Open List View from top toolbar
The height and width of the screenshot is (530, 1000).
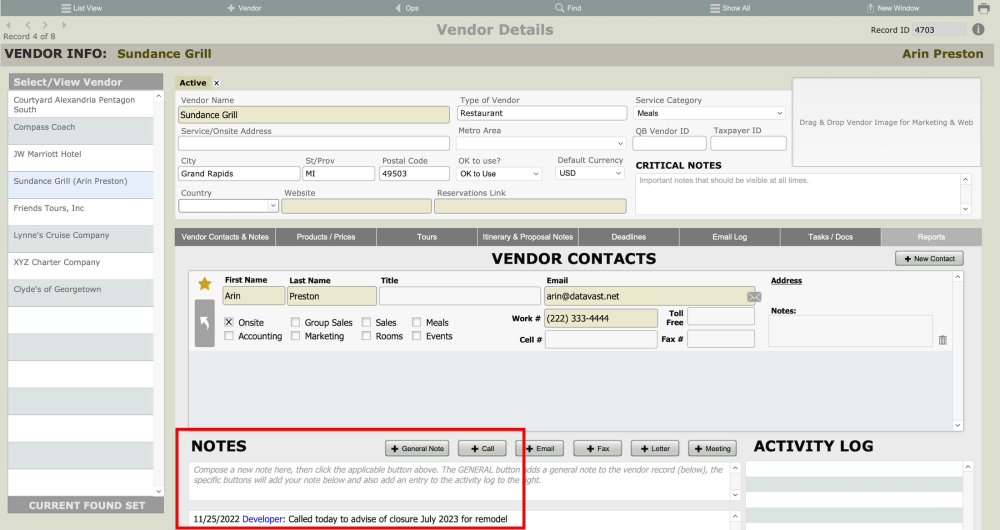(81, 8)
